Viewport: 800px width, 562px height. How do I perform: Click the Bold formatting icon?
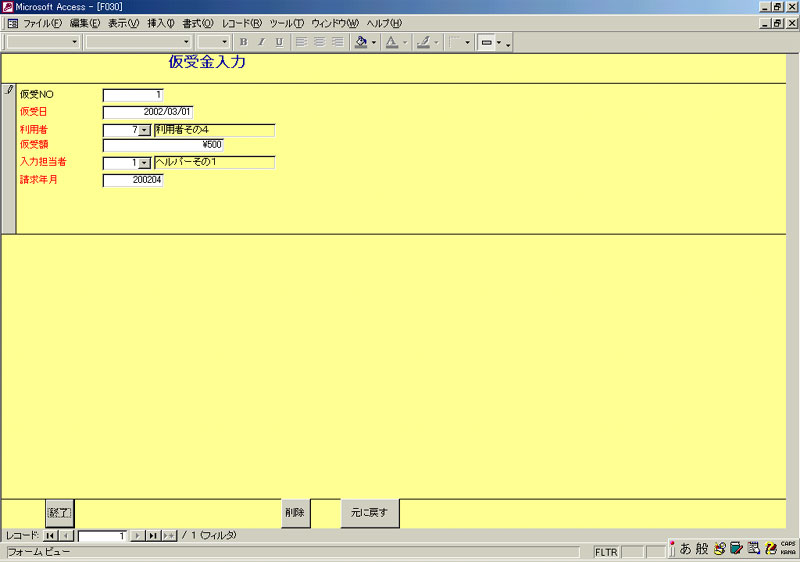pyautogui.click(x=243, y=42)
